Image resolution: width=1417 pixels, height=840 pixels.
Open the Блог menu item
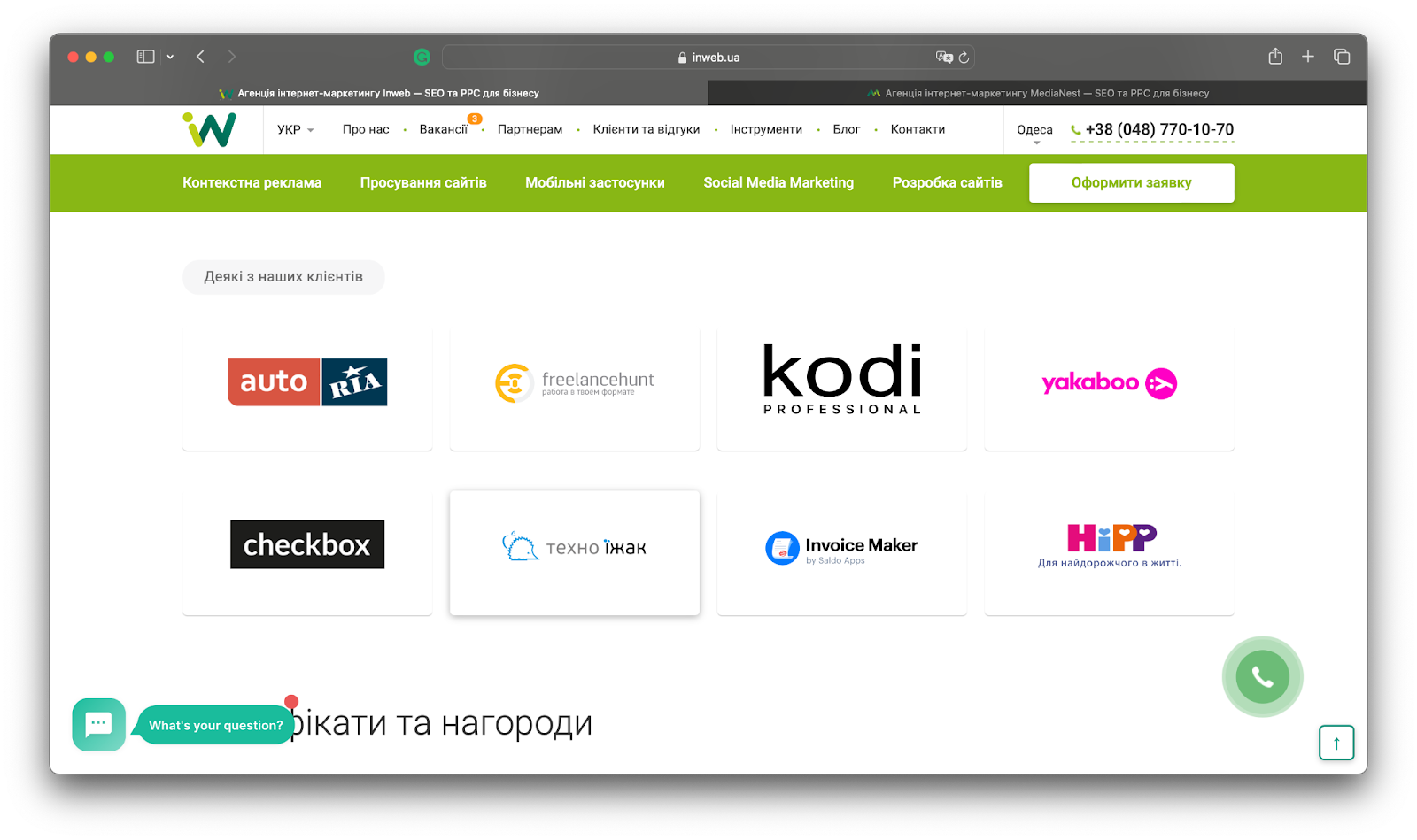click(847, 129)
